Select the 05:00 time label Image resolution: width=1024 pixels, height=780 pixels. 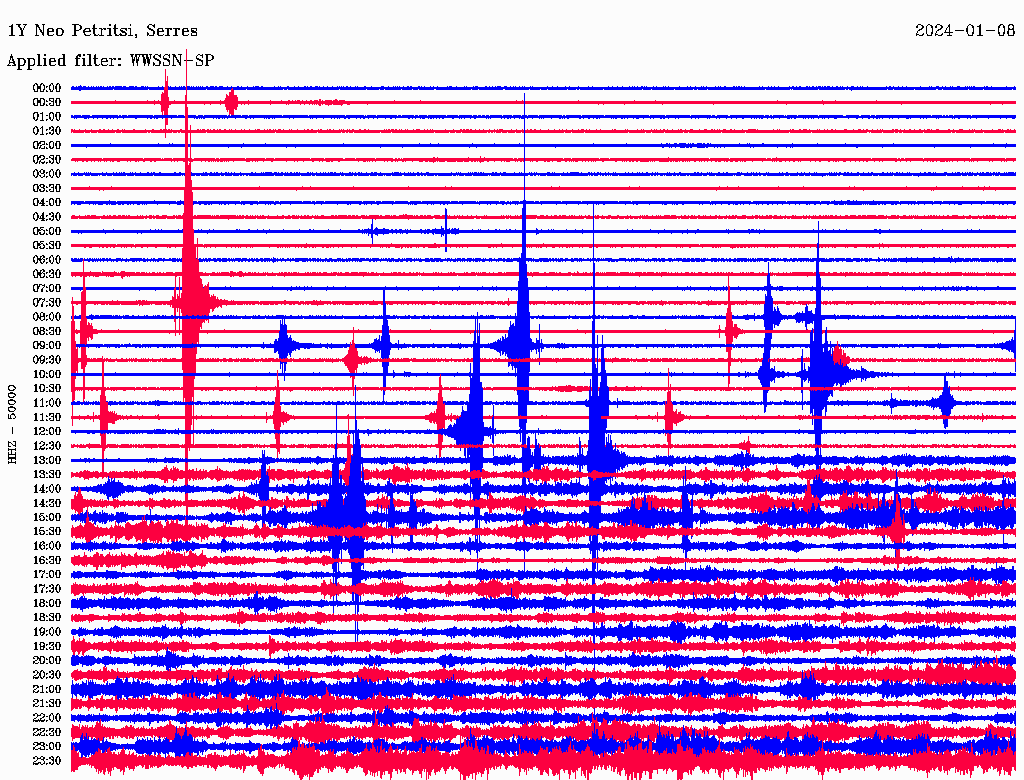click(47, 231)
